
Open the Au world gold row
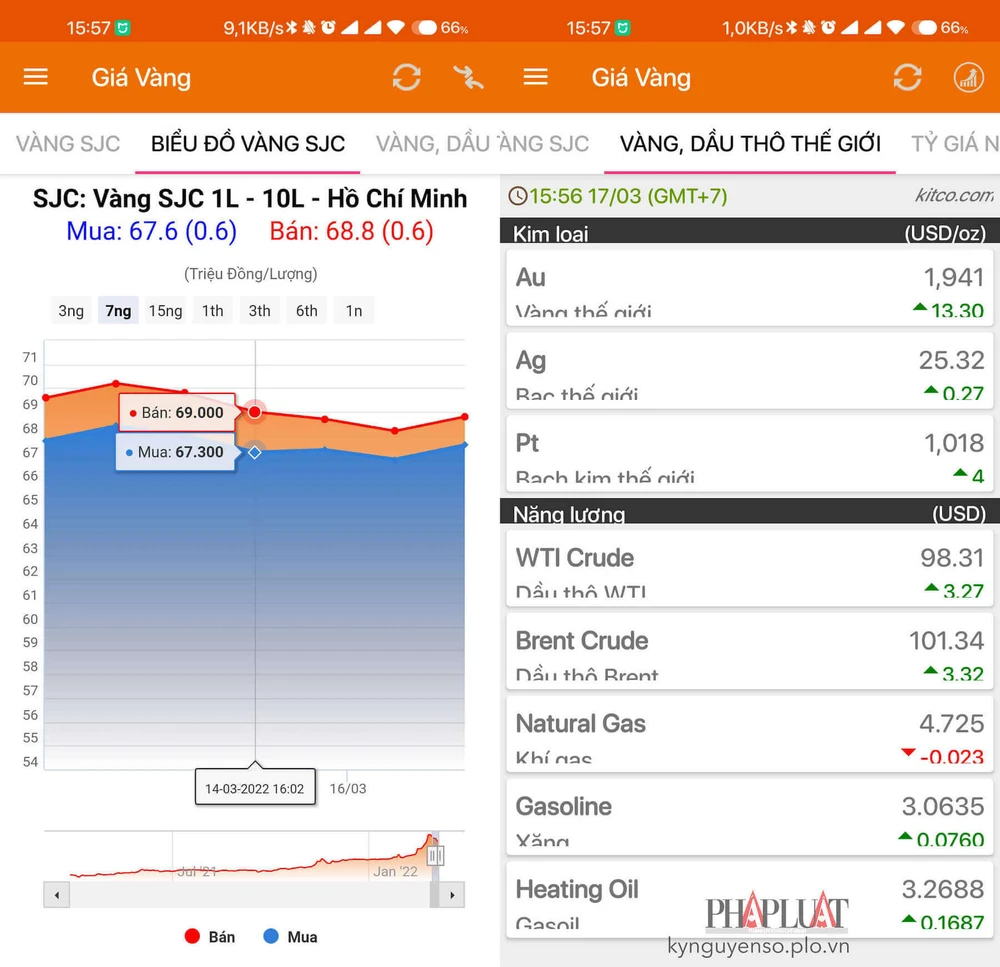[x=748, y=289]
